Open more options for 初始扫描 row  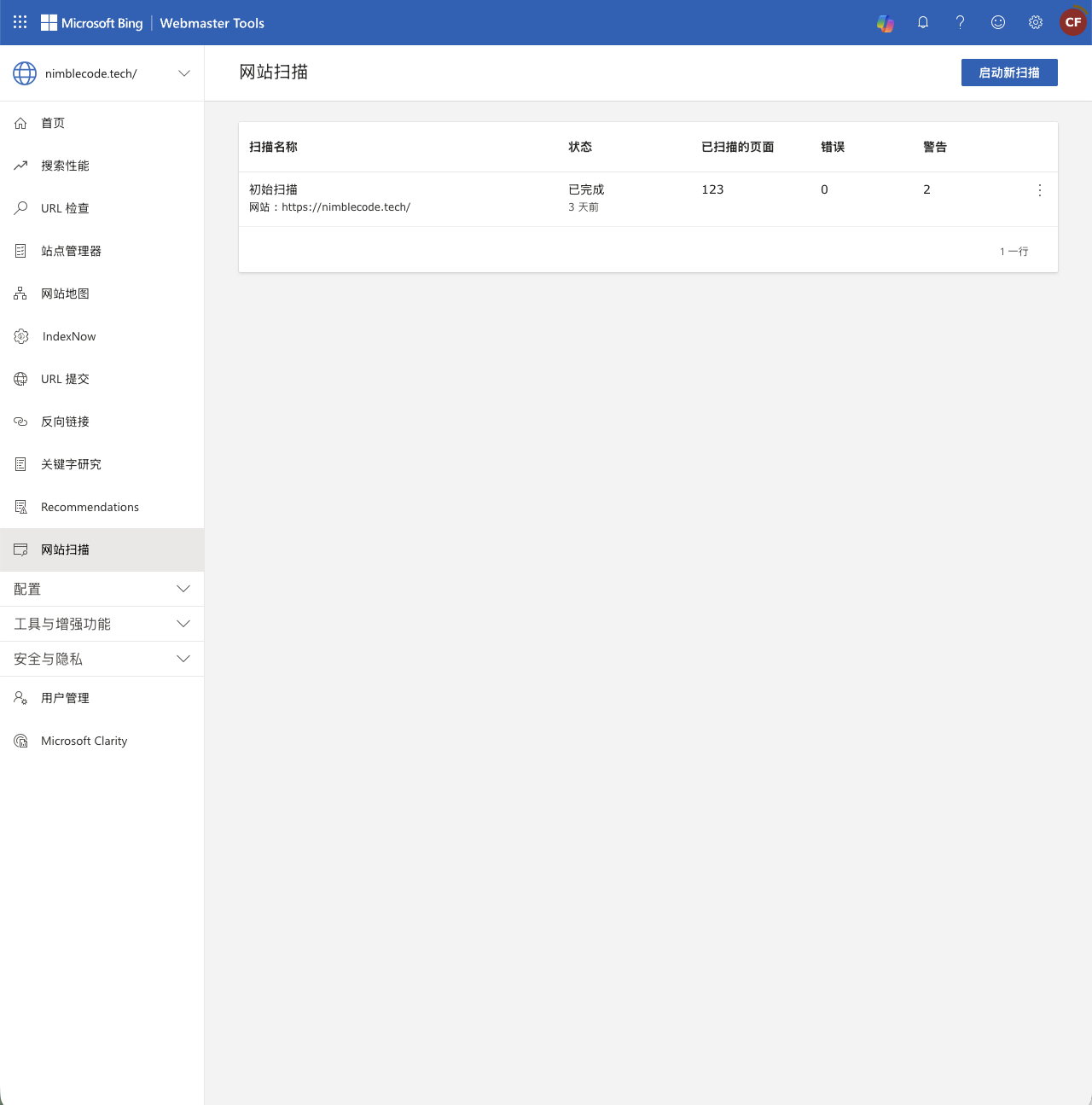(x=1039, y=190)
